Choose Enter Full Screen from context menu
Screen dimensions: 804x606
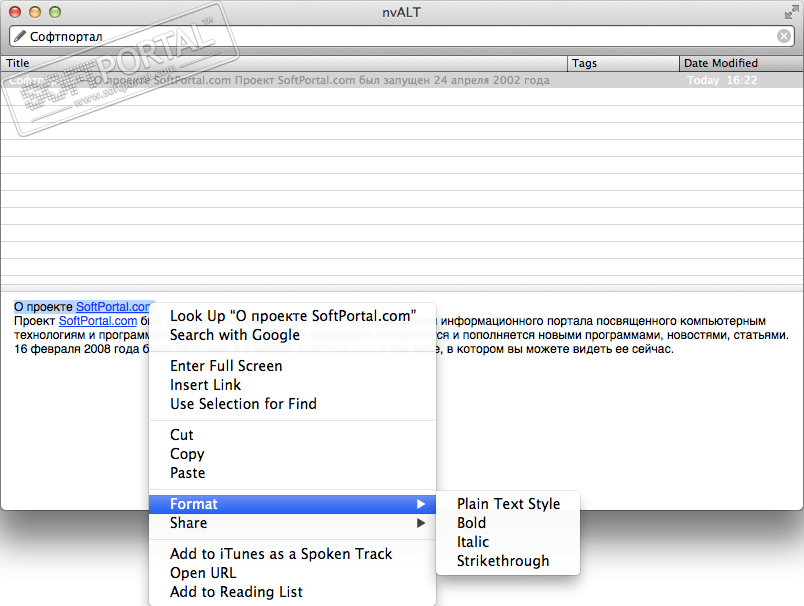(x=293, y=366)
